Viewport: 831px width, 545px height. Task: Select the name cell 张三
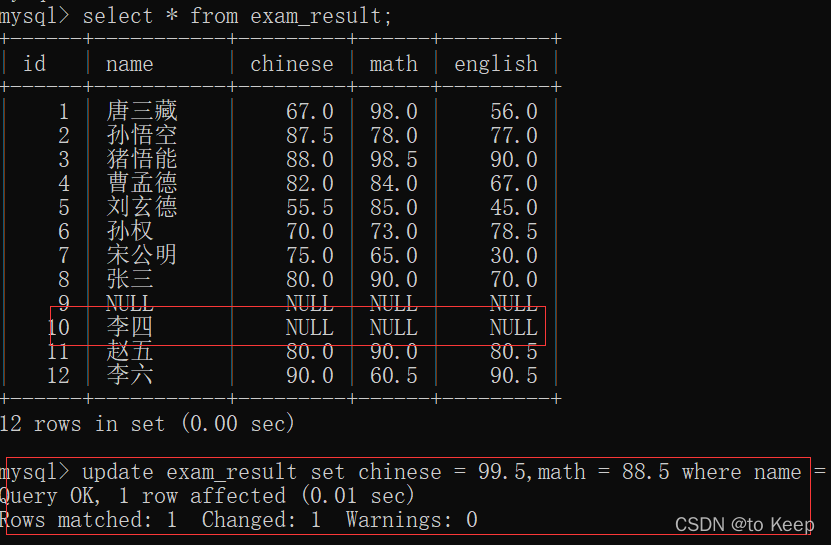tap(130, 279)
